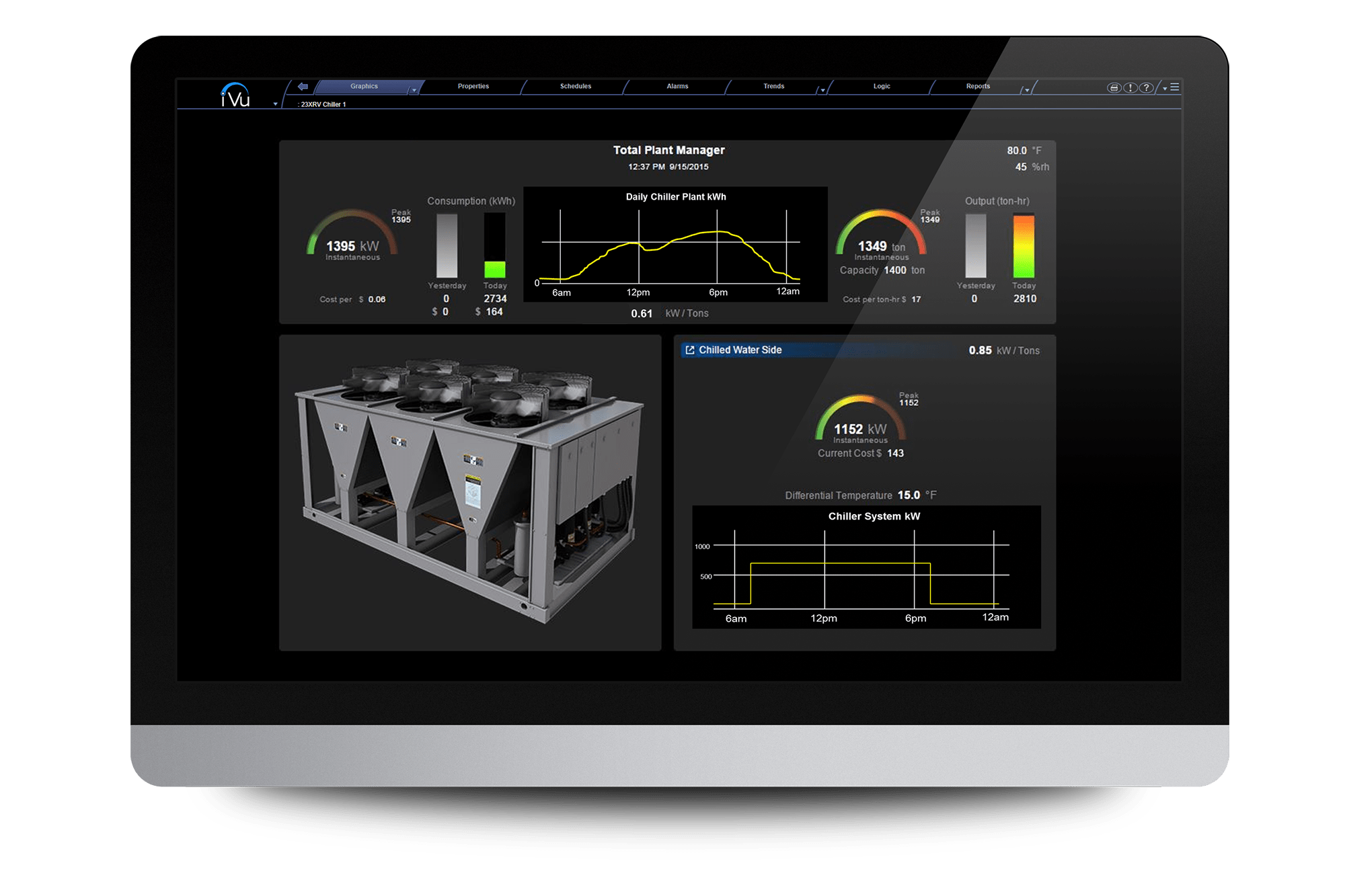Click the Daily Chiller Plant kWh chart
The image size is (1345, 896).
tap(675, 244)
